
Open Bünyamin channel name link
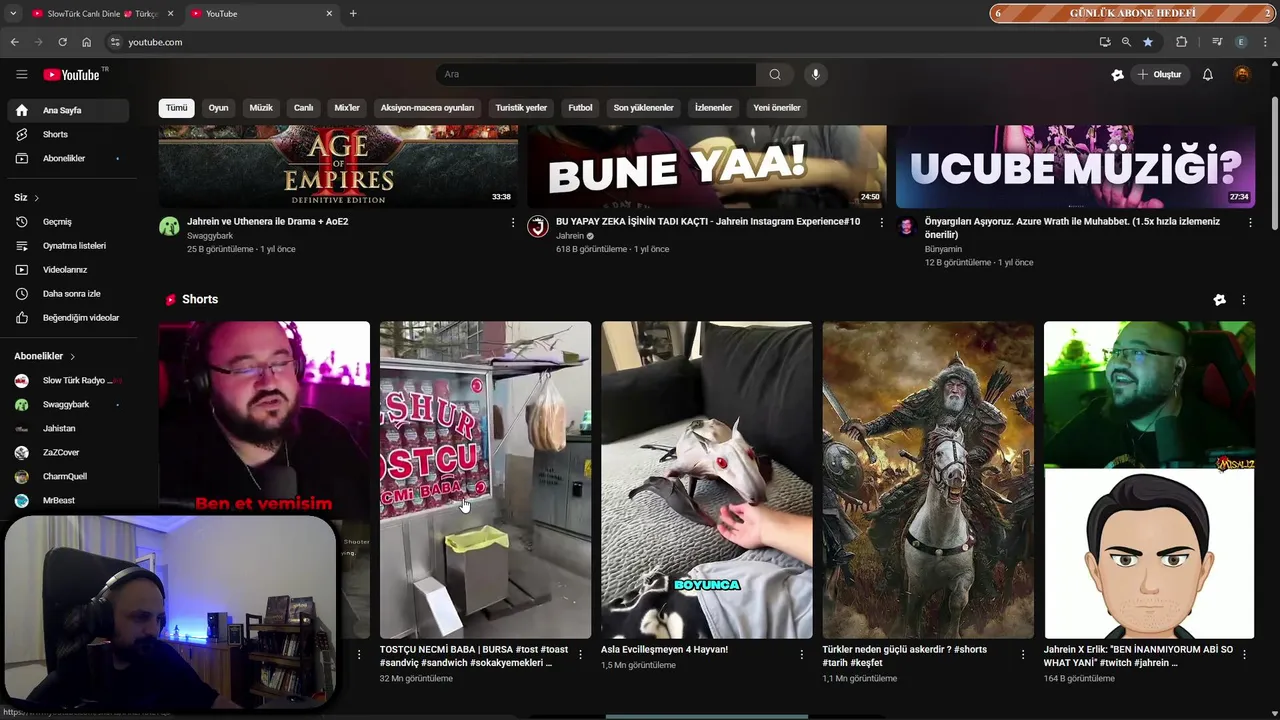943,249
